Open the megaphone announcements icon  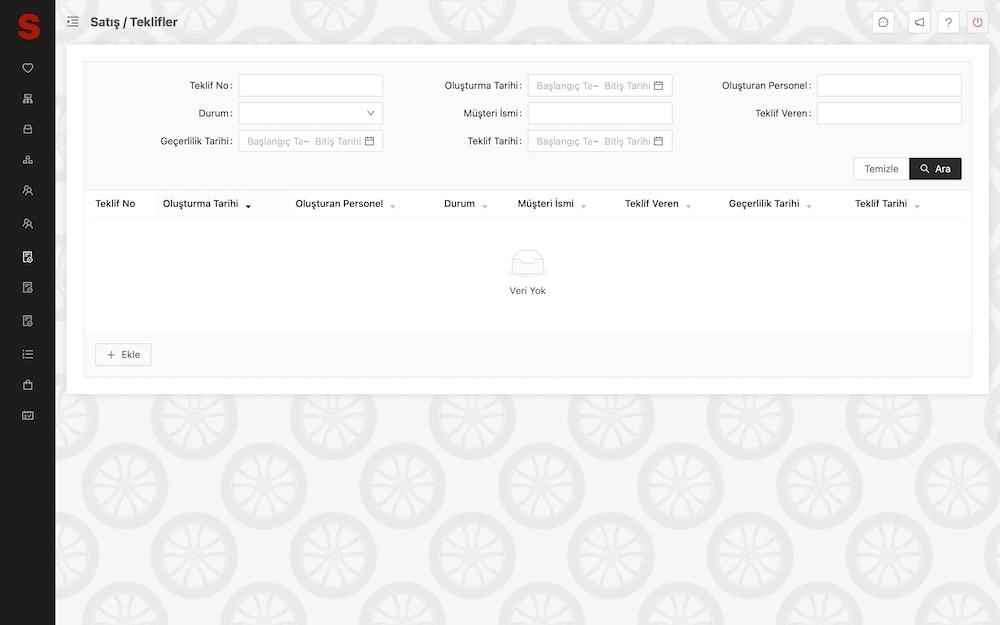[919, 22]
